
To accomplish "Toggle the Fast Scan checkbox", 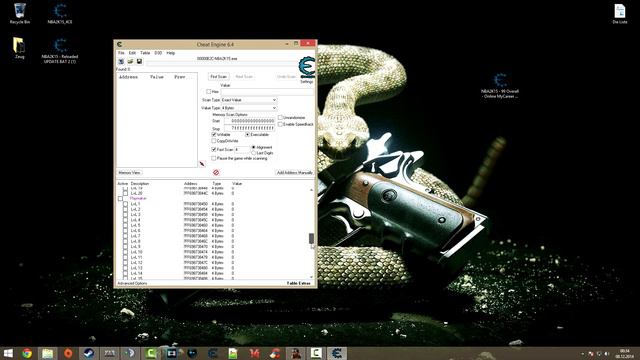I will tap(214, 149).
